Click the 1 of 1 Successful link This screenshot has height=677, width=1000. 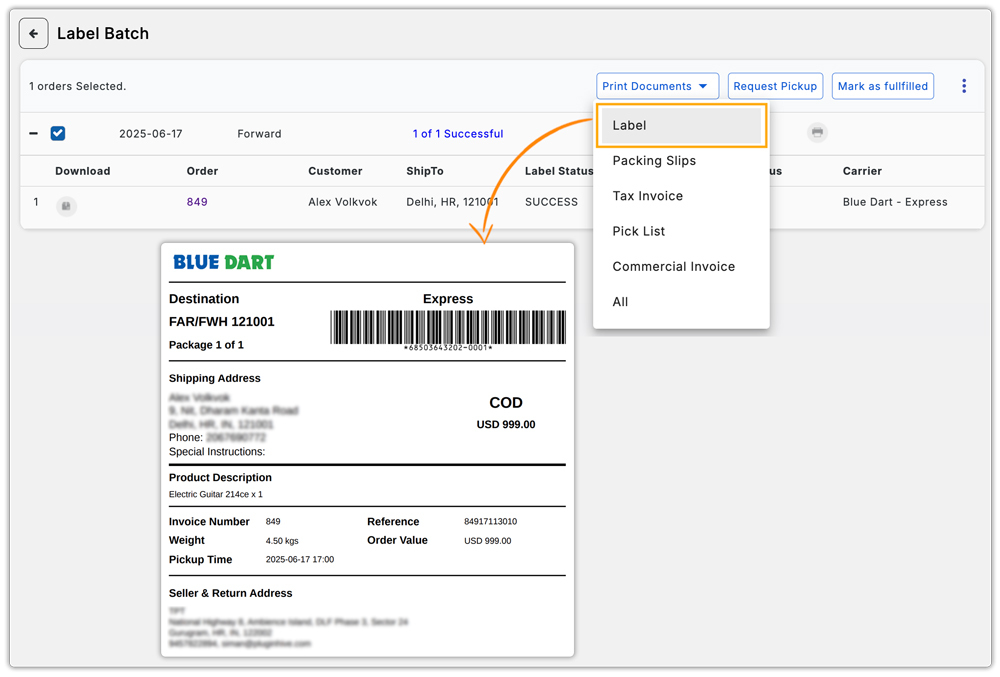(x=458, y=134)
